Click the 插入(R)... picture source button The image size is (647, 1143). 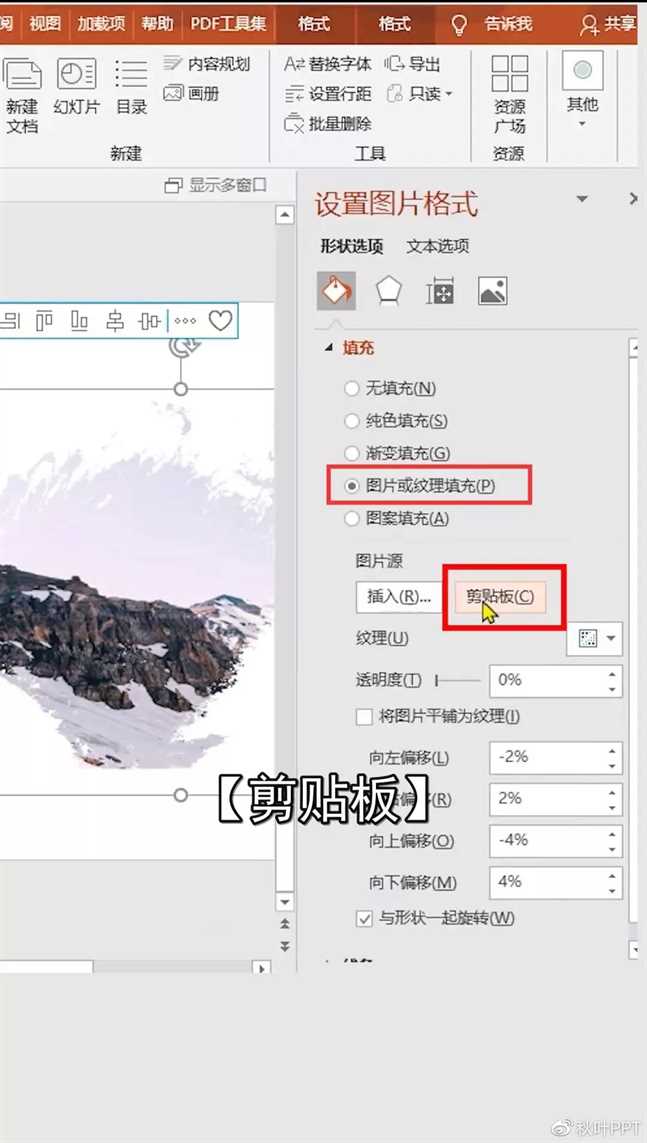click(398, 597)
